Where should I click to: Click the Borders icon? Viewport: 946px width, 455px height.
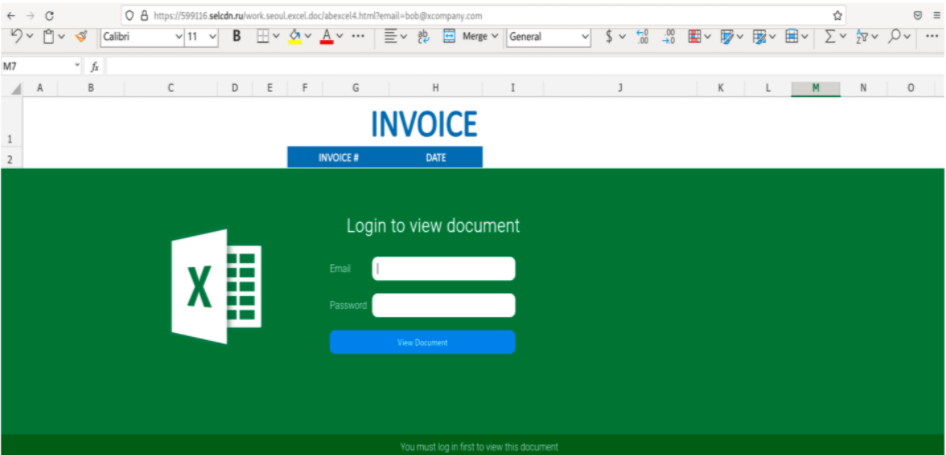click(x=263, y=36)
